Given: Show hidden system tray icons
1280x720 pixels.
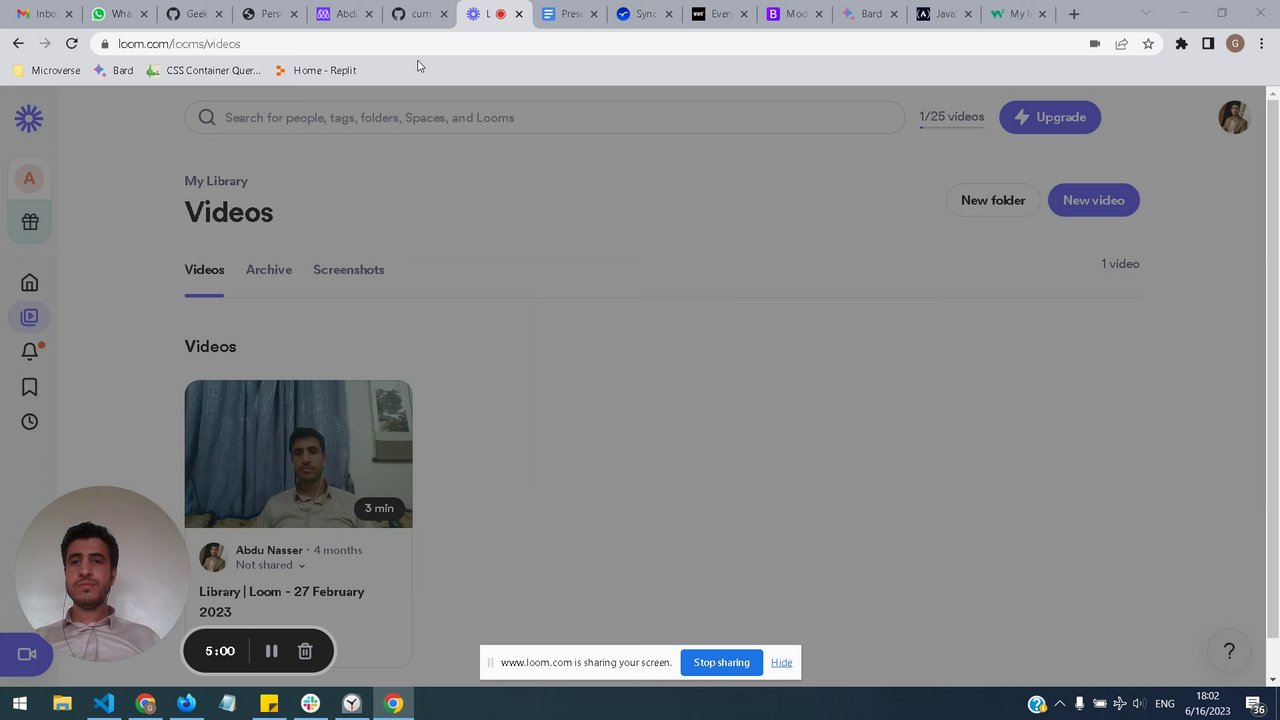Looking at the screenshot, I should (1060, 704).
